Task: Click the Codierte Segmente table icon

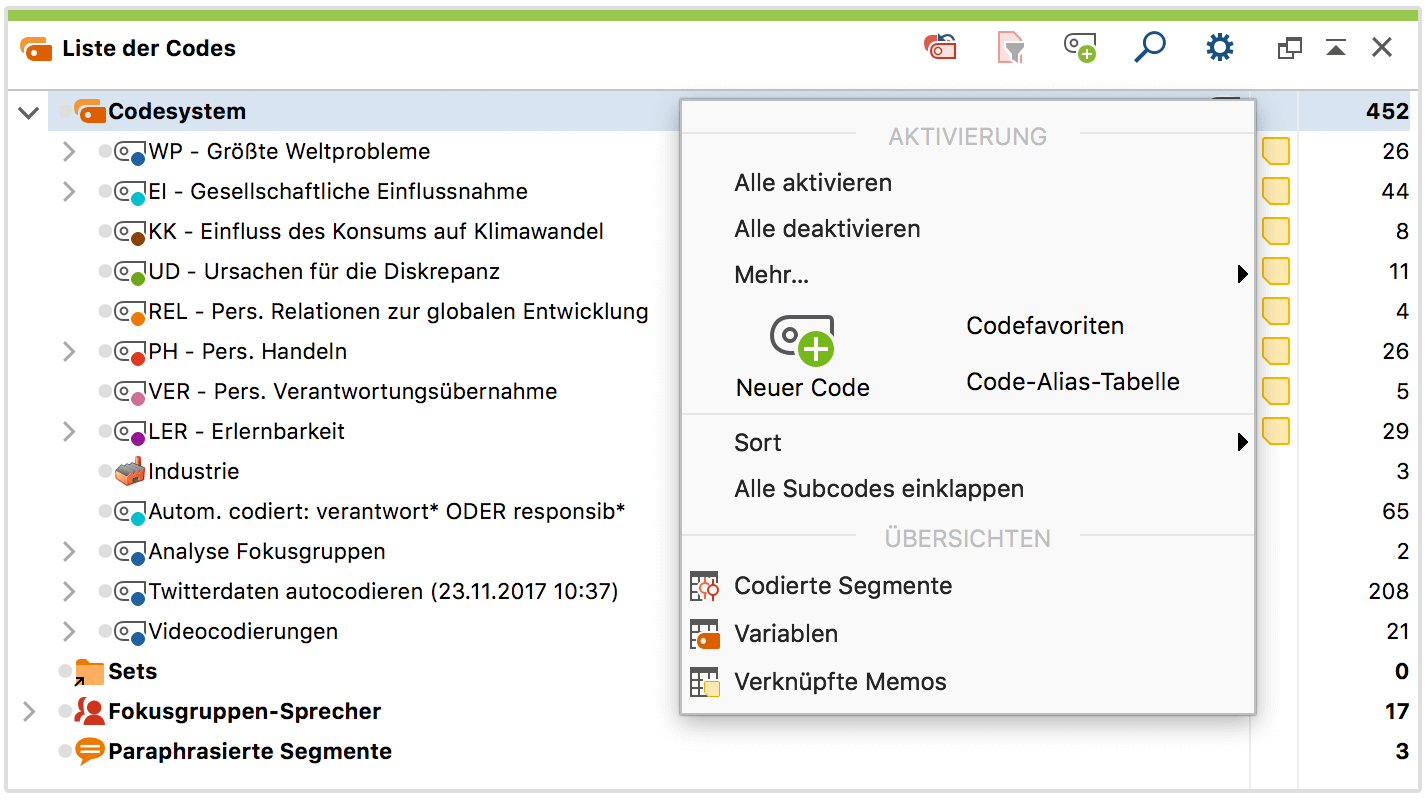Action: point(705,586)
